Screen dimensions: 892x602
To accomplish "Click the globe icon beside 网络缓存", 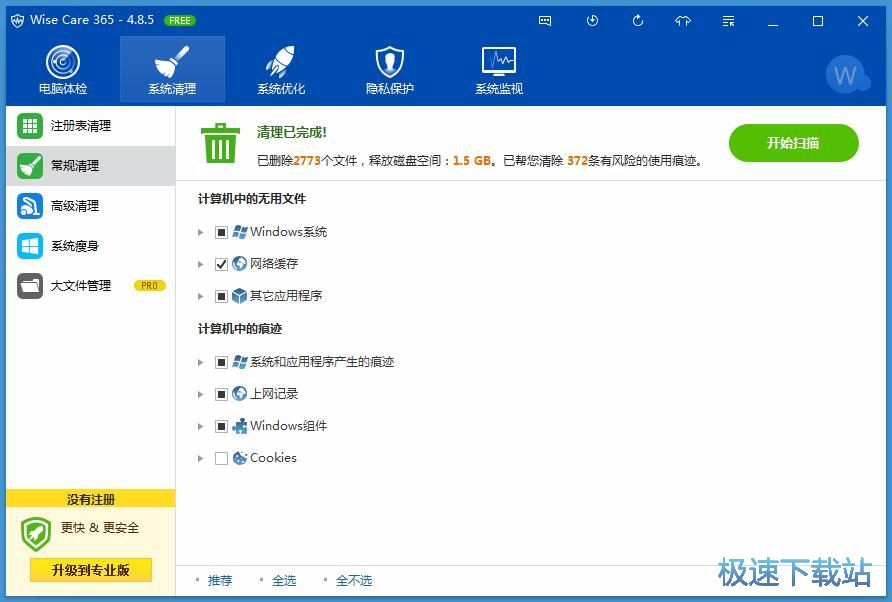I will pyautogui.click(x=239, y=264).
